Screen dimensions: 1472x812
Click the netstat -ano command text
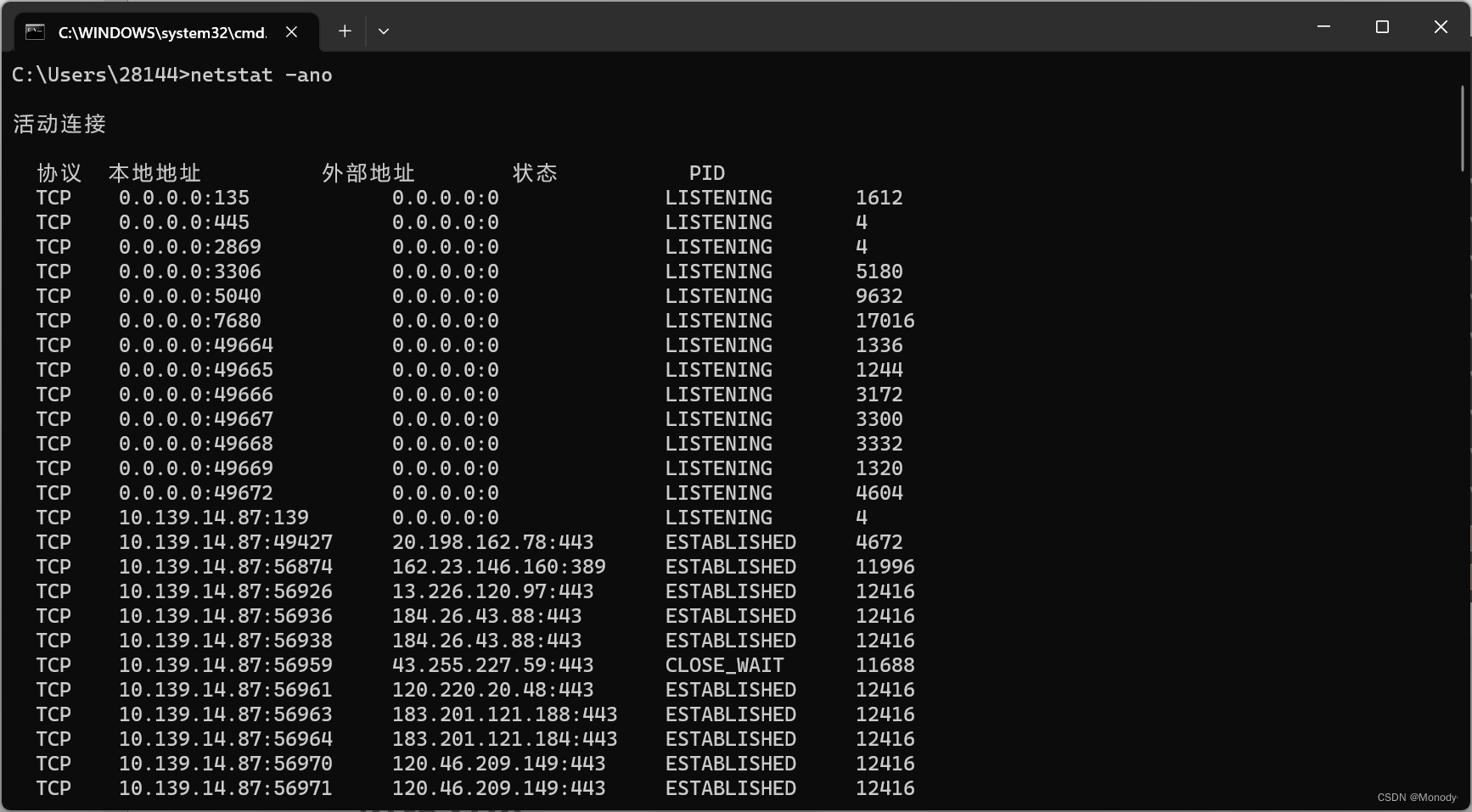(x=261, y=75)
